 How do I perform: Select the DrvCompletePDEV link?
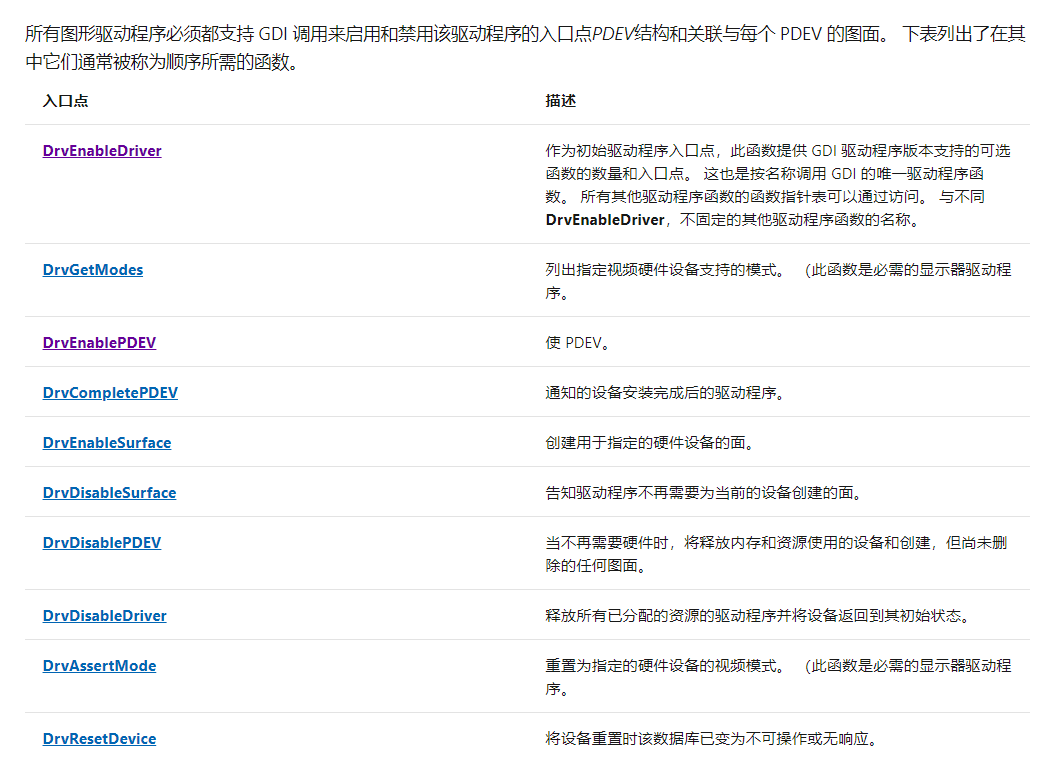[x=110, y=392]
